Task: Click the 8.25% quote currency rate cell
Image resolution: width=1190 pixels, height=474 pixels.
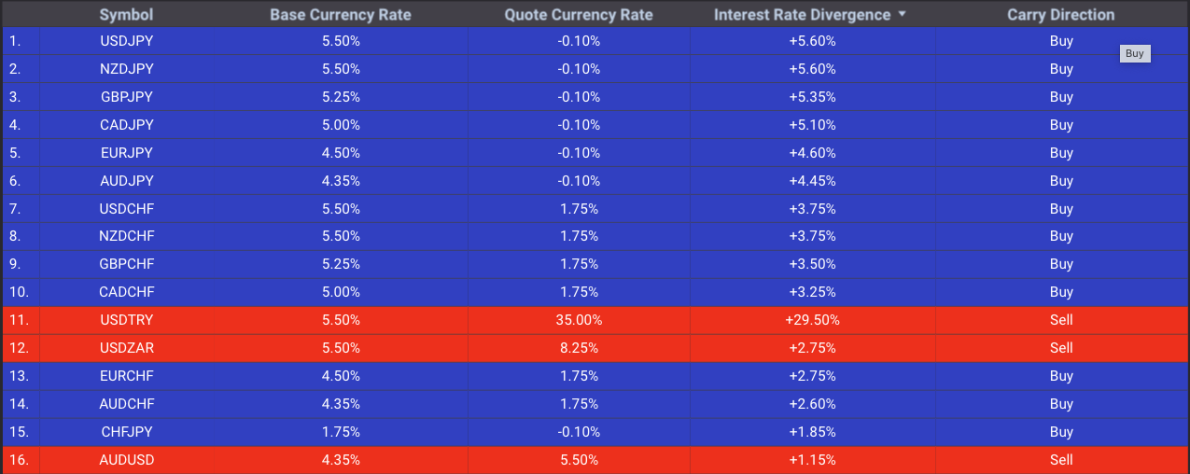Action: (x=579, y=348)
